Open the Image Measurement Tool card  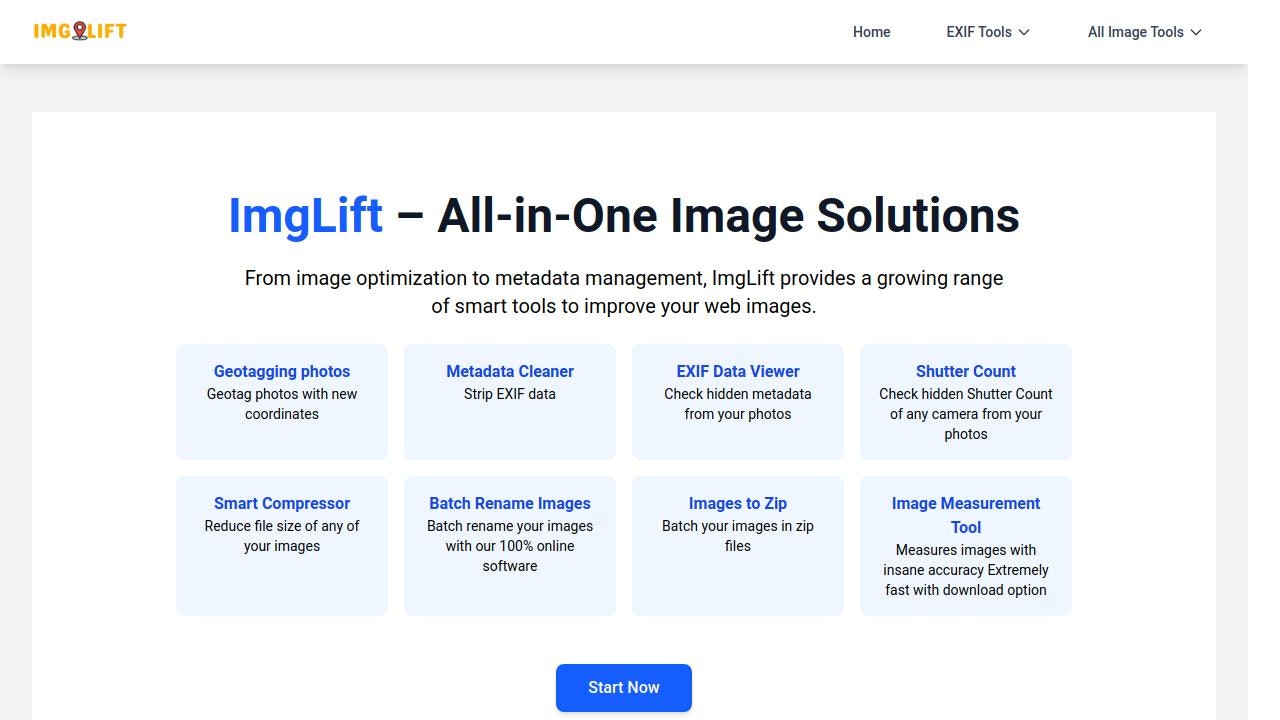click(x=966, y=546)
